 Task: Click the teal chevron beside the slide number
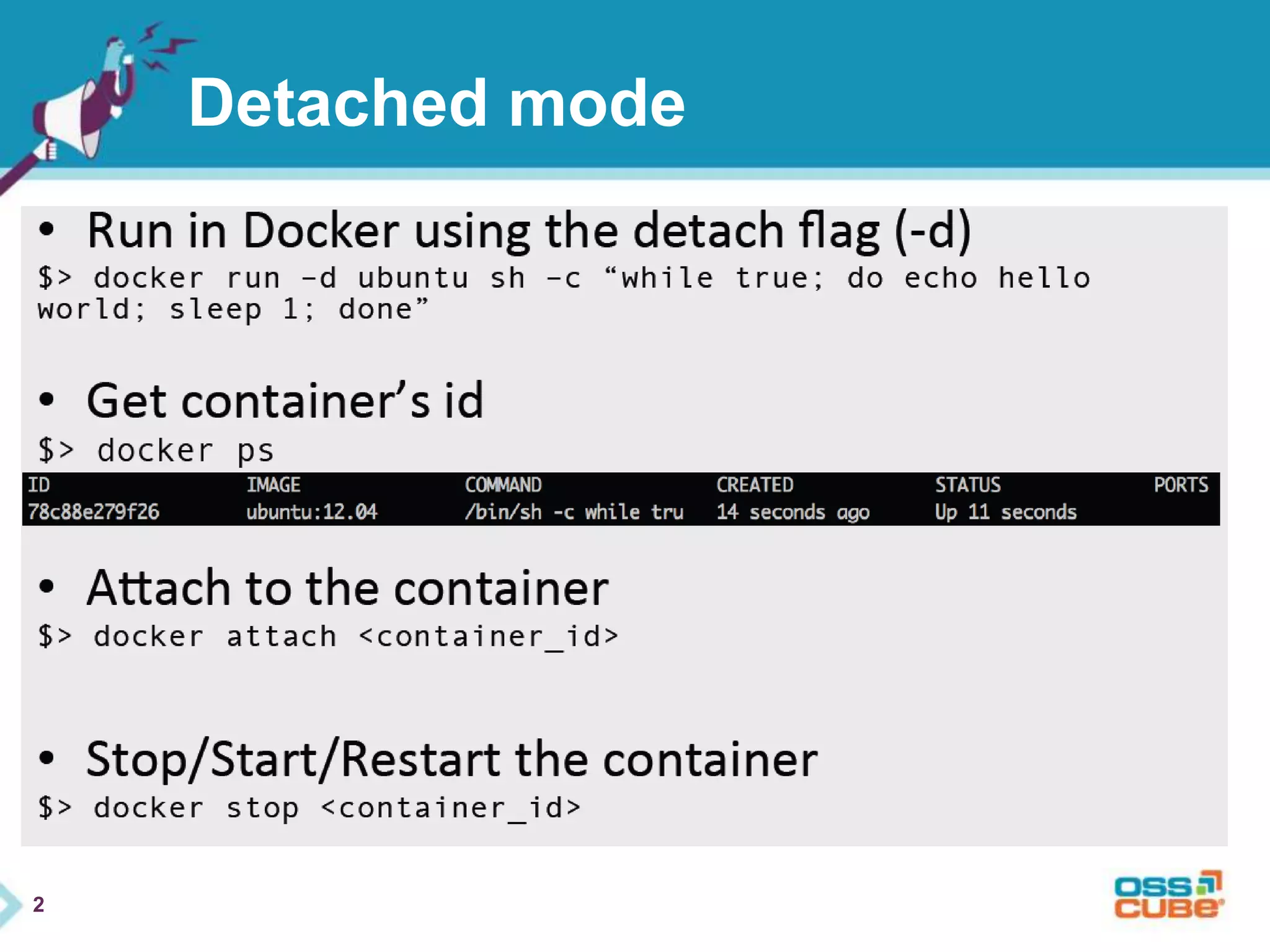[9, 904]
